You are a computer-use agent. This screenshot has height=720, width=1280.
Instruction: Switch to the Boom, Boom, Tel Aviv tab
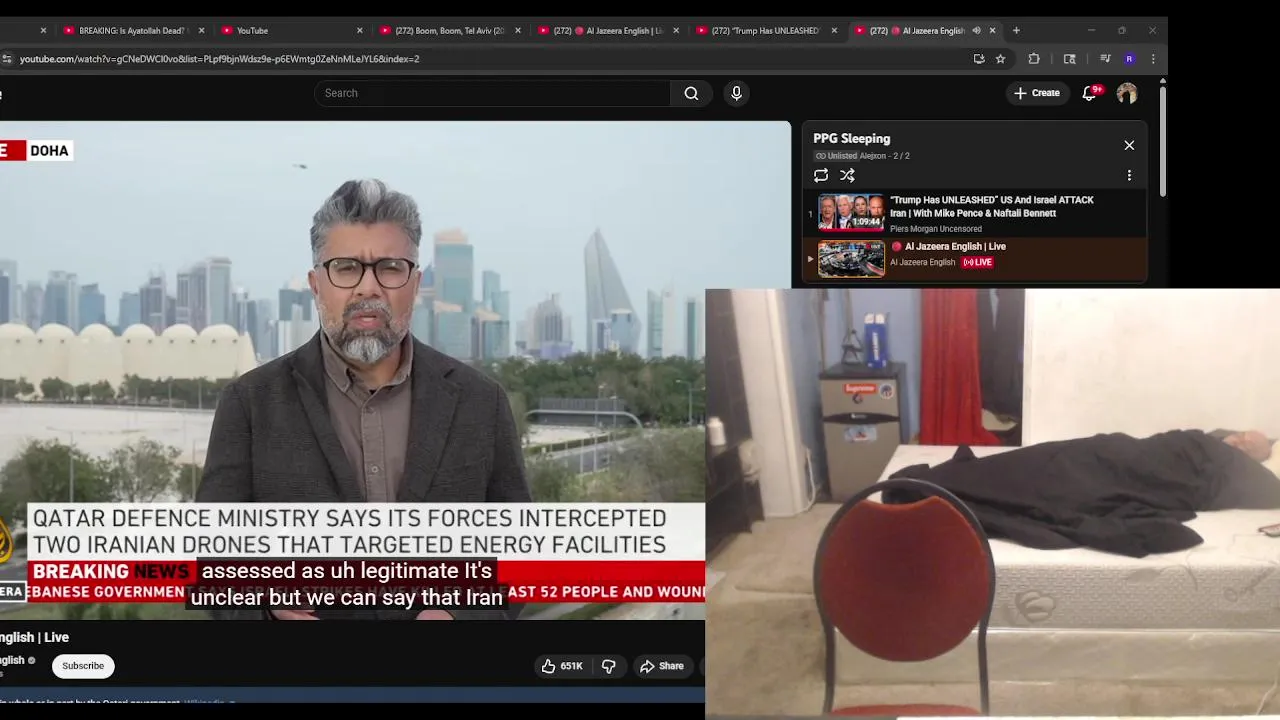pos(448,30)
